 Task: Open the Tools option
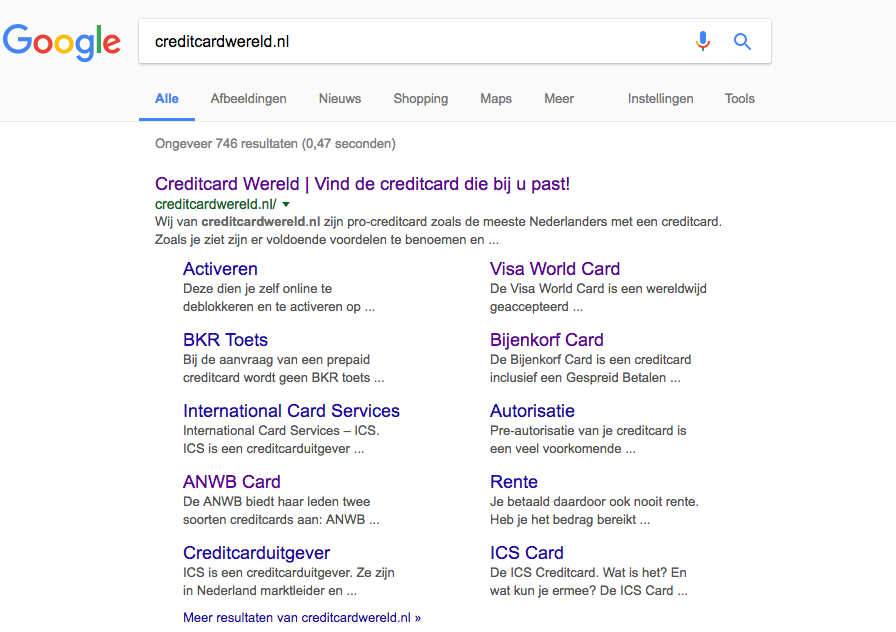point(740,98)
